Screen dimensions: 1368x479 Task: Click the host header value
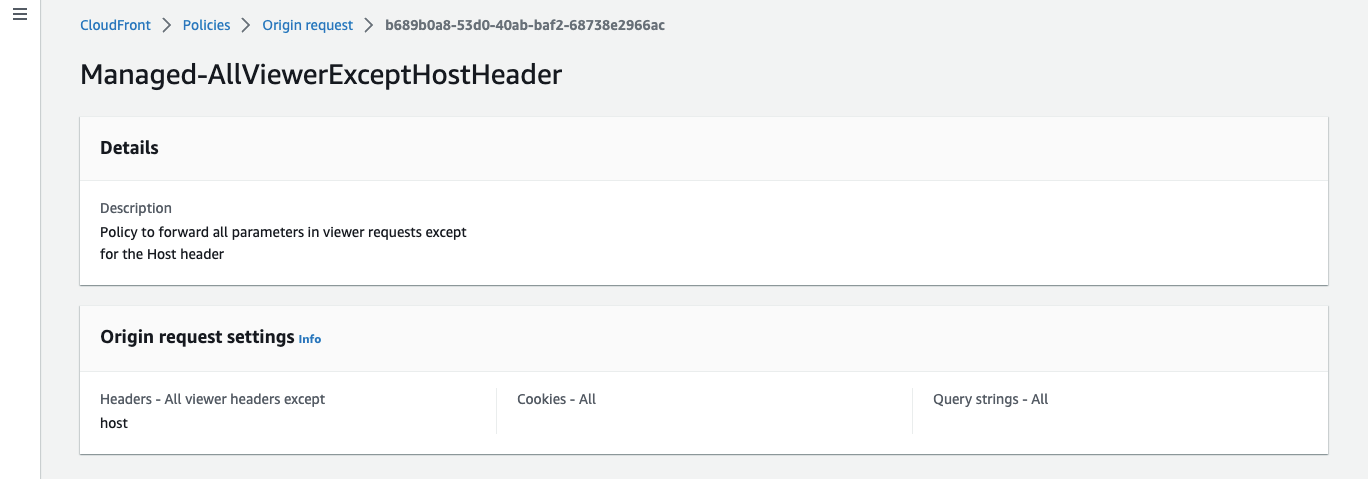[x=114, y=423]
